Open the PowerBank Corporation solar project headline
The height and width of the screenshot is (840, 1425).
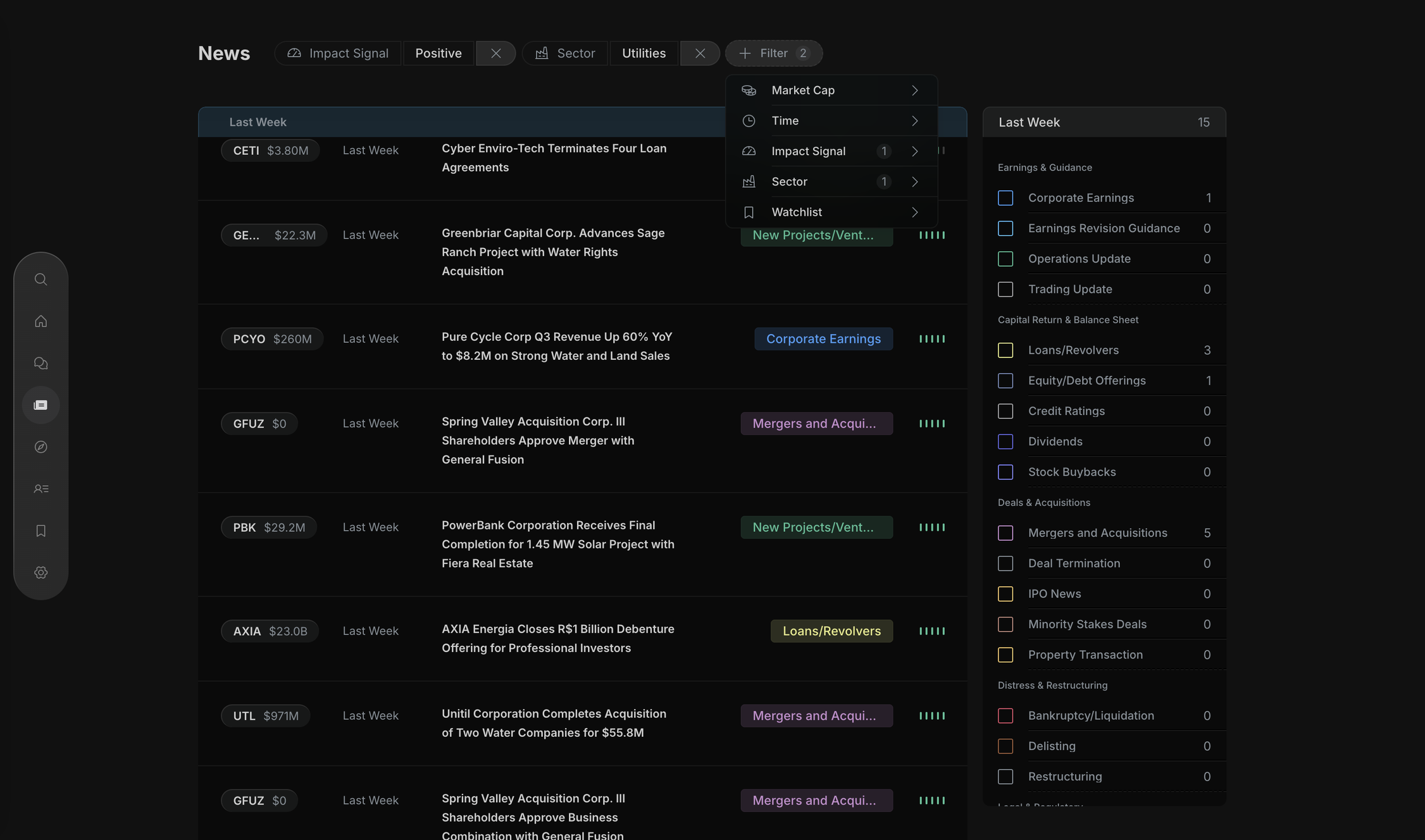[x=558, y=545]
